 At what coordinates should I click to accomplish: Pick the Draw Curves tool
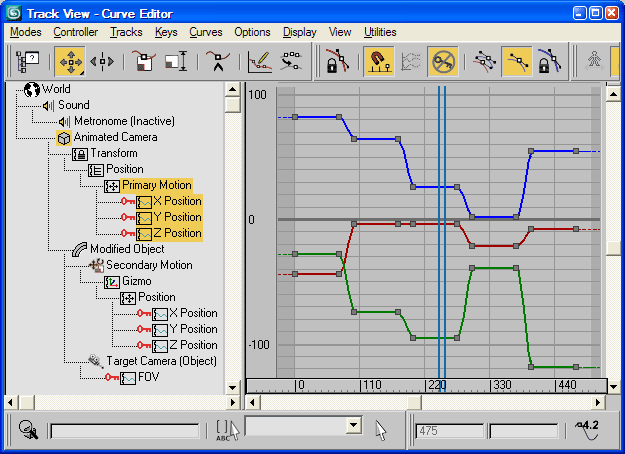pyautogui.click(x=259, y=62)
